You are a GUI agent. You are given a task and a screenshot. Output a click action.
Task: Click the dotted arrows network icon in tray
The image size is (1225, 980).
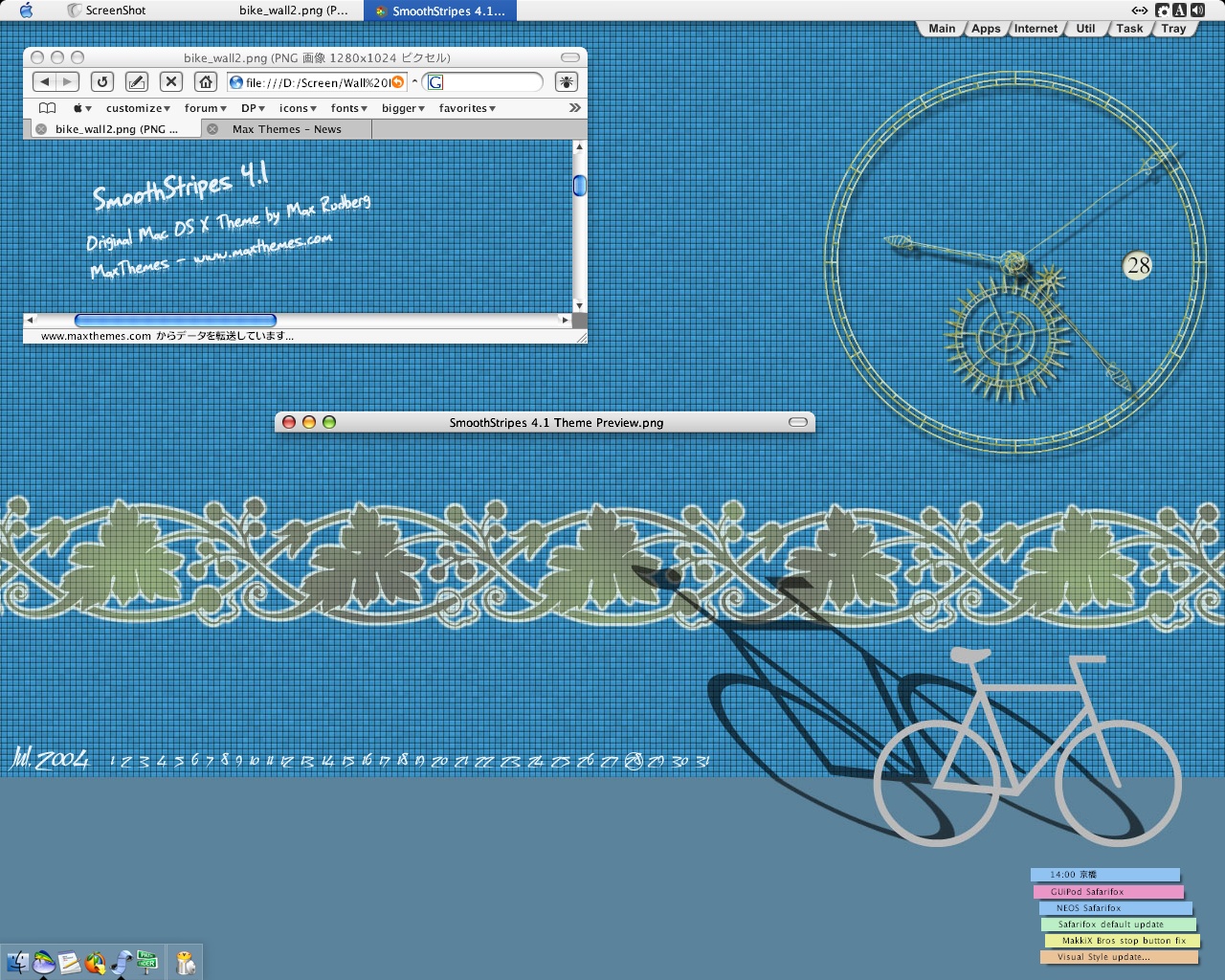1139,11
